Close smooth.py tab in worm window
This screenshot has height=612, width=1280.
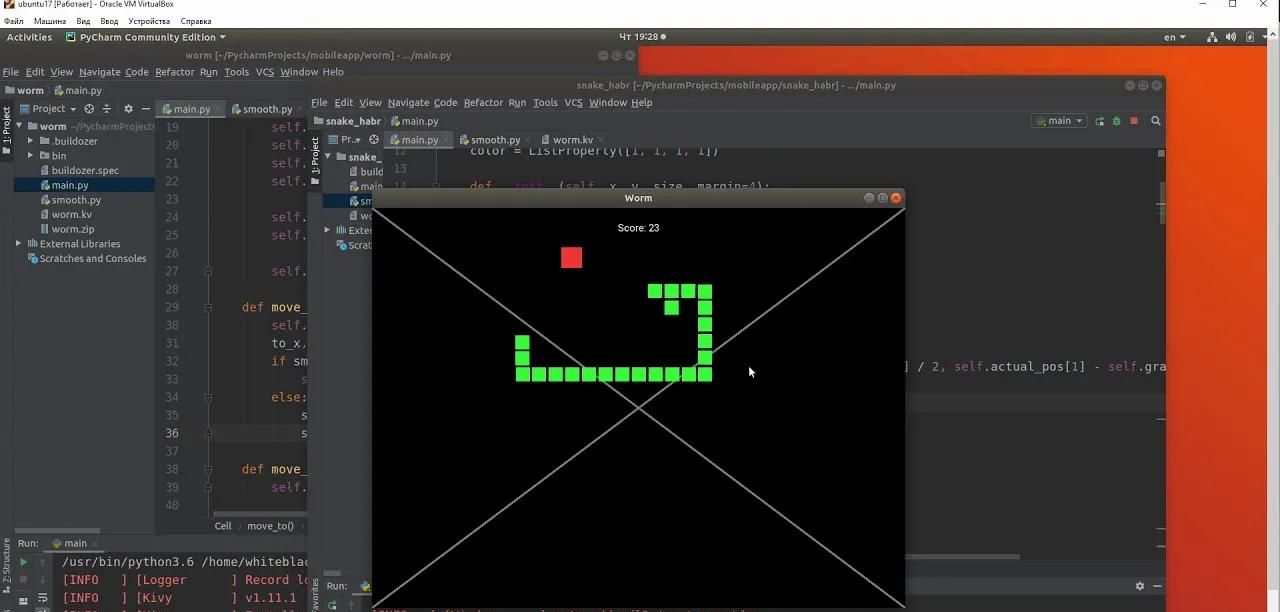(301, 109)
